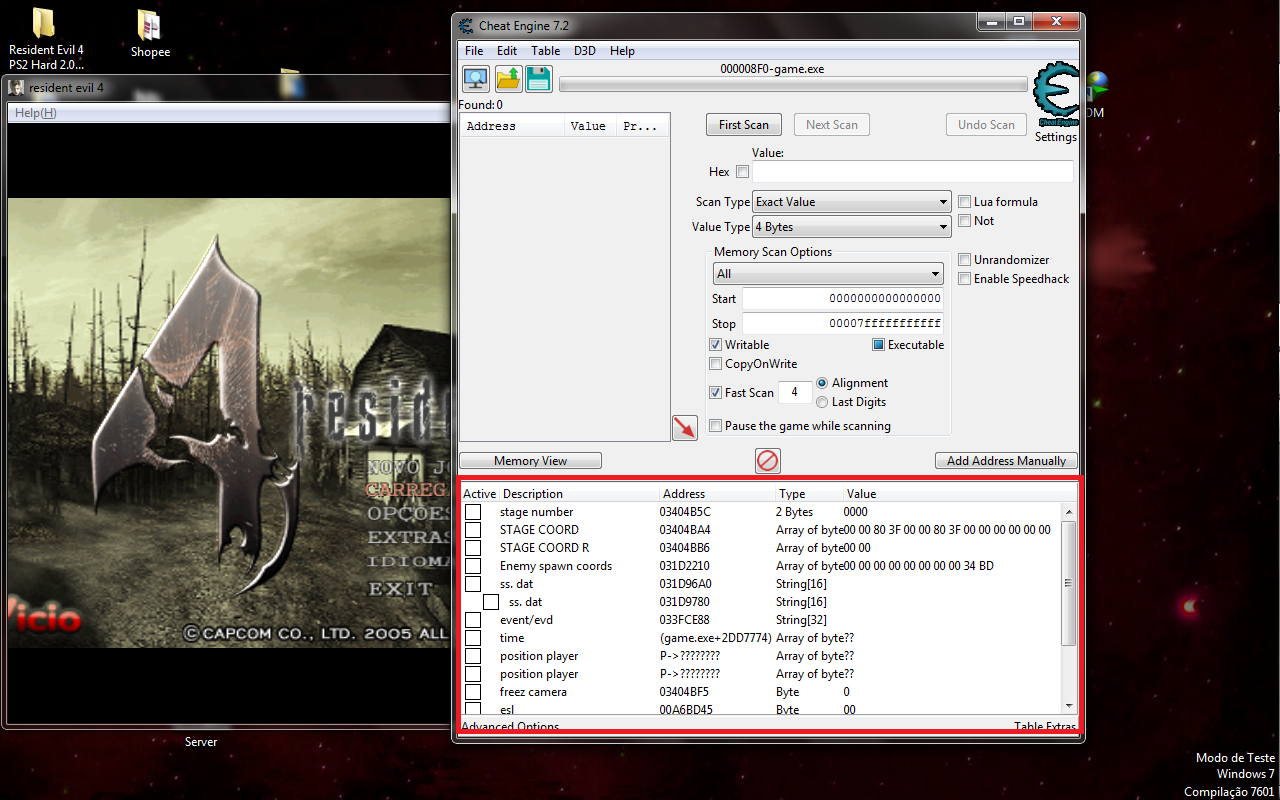Viewport: 1280px width, 800px height.
Task: Enable the Not checkbox
Action: coord(965,221)
